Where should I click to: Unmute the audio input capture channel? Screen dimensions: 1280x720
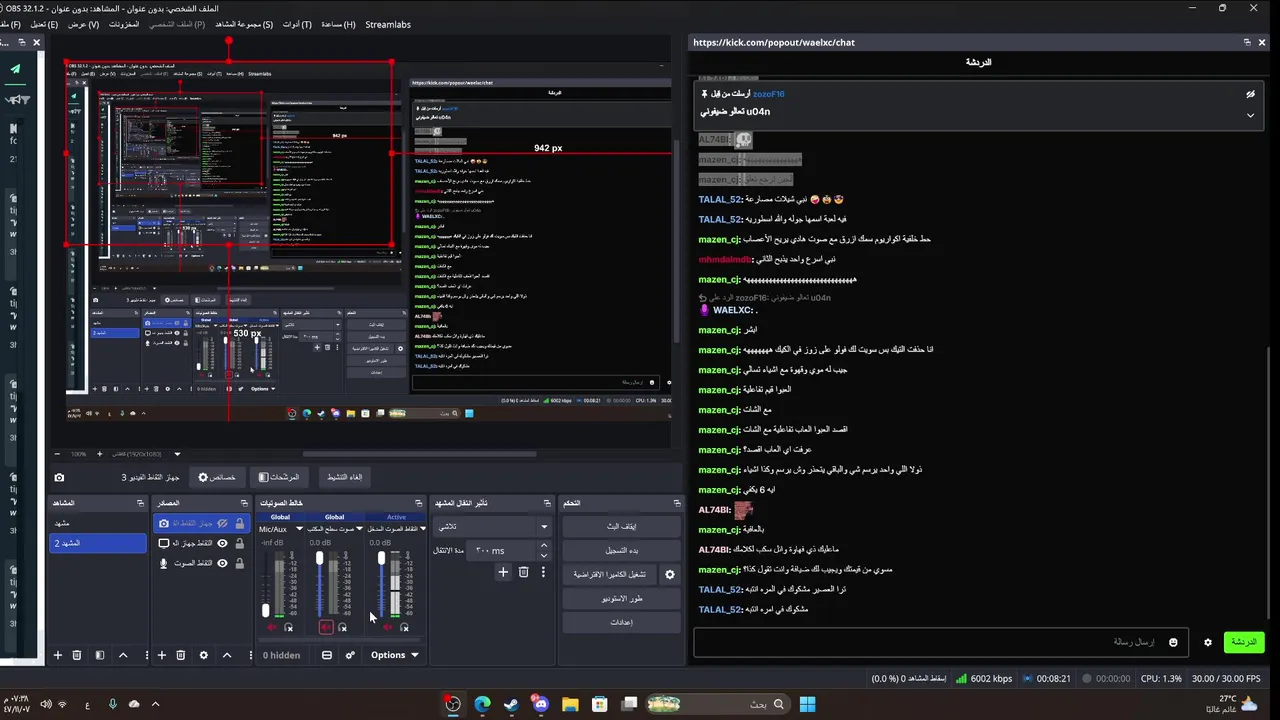tap(388, 627)
